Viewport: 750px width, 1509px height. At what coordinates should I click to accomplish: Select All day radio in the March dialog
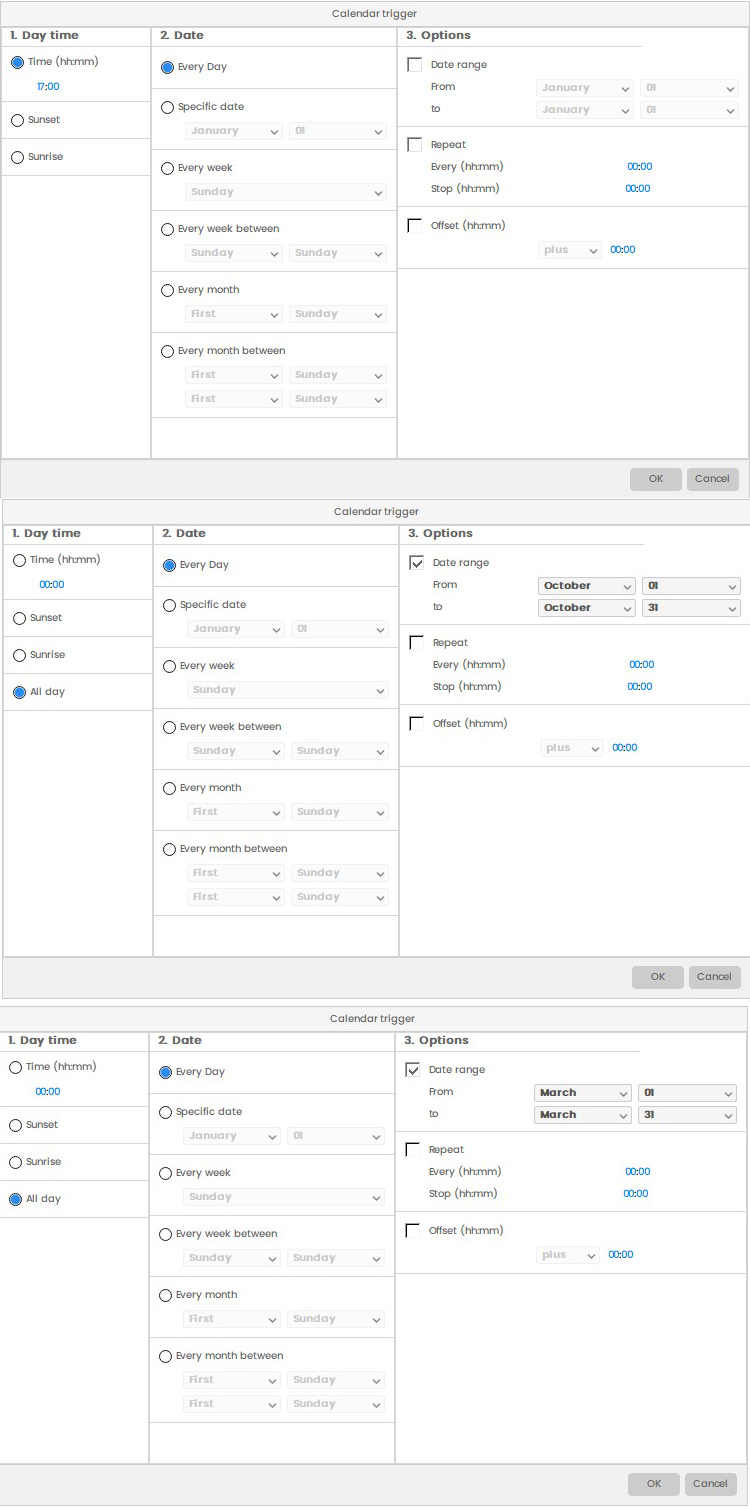[x=15, y=1199]
